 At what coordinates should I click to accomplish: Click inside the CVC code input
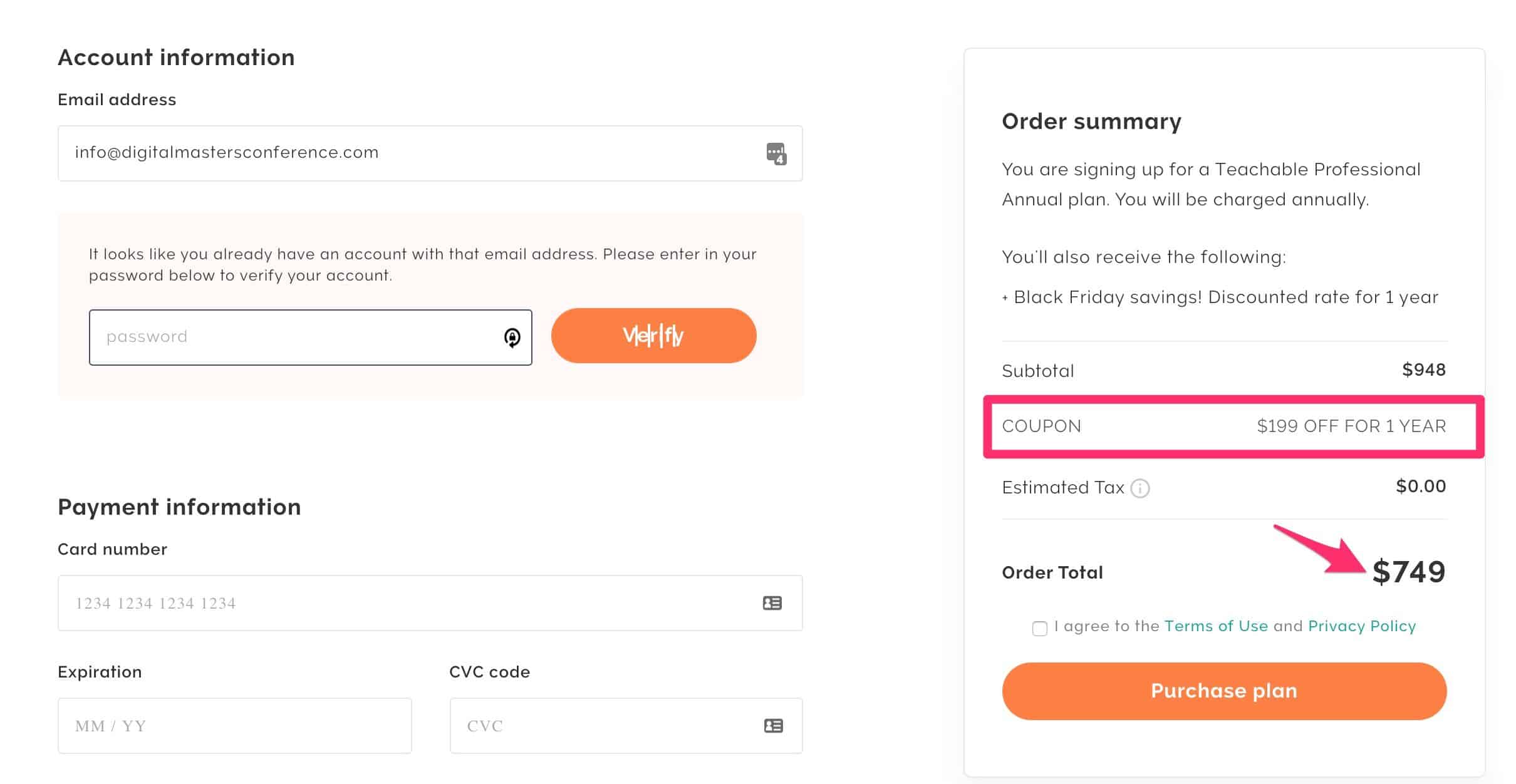point(601,726)
